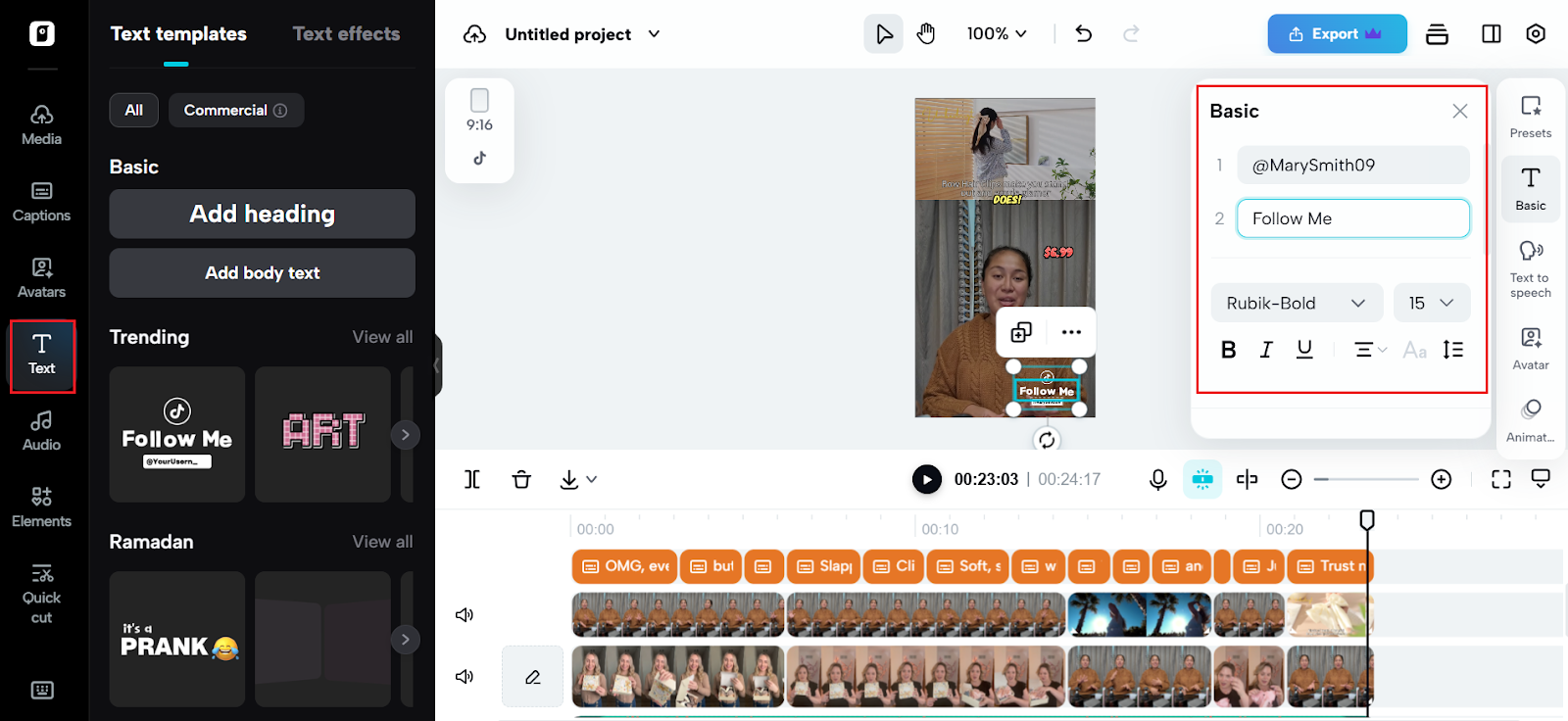Click the CapCut home logo
This screenshot has height=721, width=1568.
[42, 33]
